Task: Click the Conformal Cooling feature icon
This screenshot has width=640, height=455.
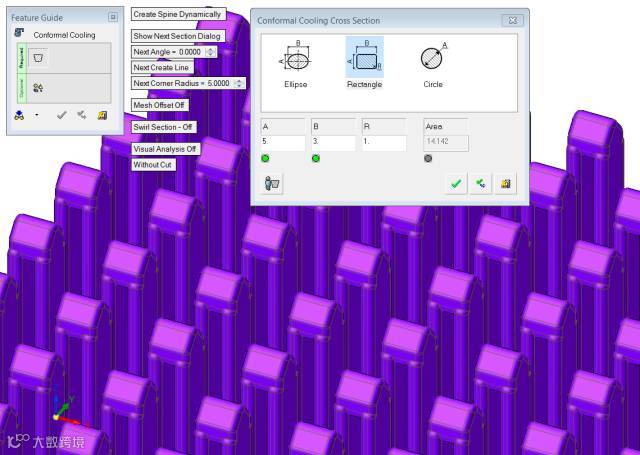Action: coord(19,32)
